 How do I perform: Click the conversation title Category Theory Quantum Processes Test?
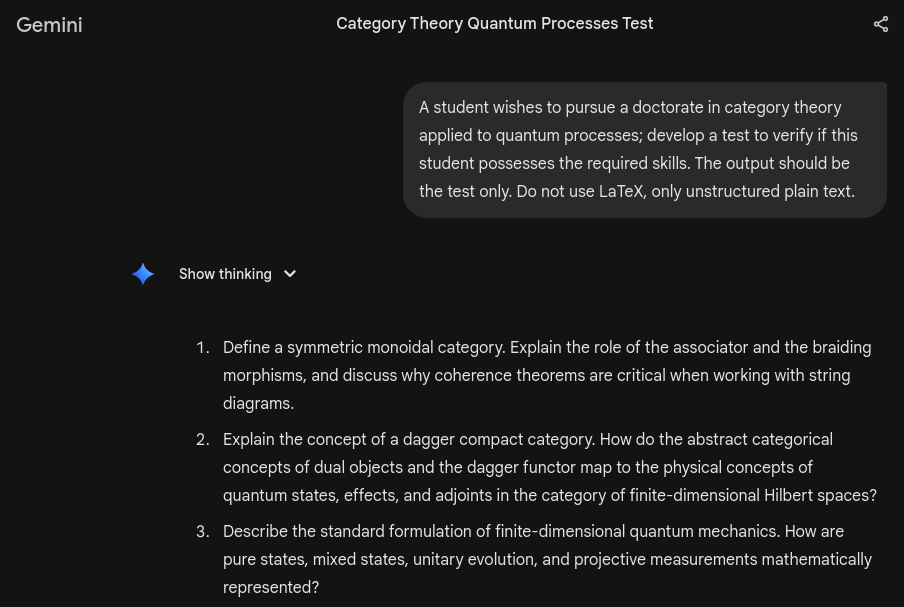pos(494,24)
